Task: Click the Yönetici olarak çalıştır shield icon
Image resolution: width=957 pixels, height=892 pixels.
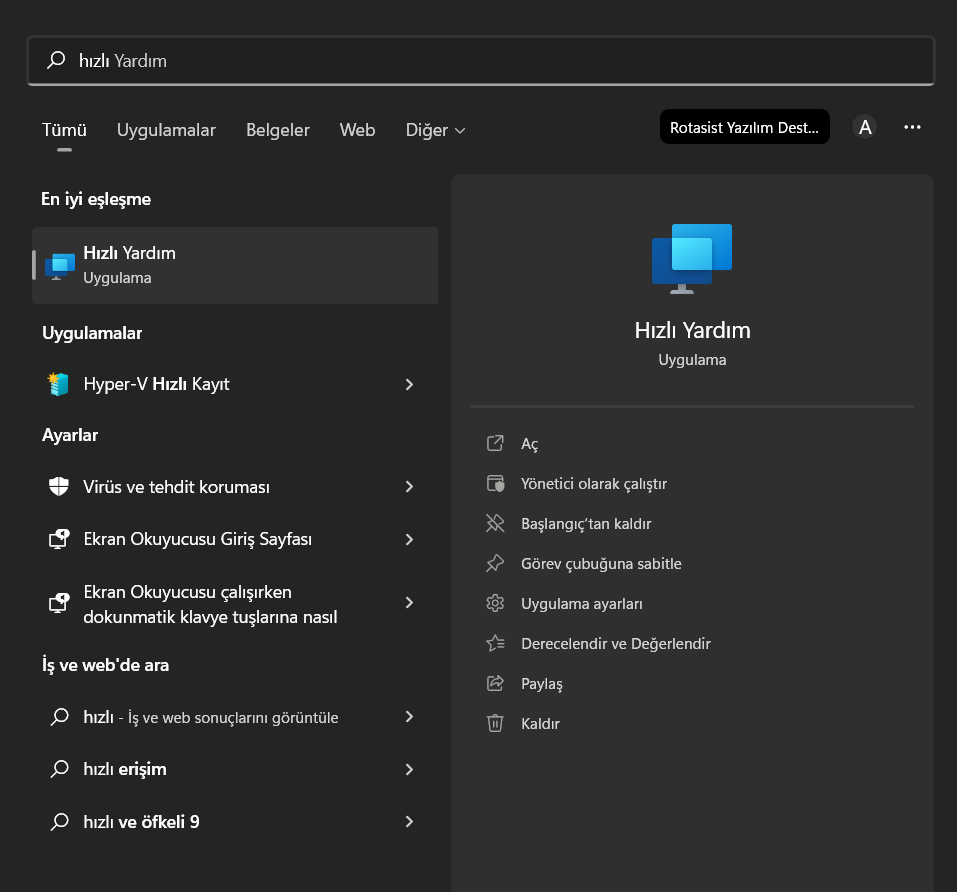Action: coord(495,483)
